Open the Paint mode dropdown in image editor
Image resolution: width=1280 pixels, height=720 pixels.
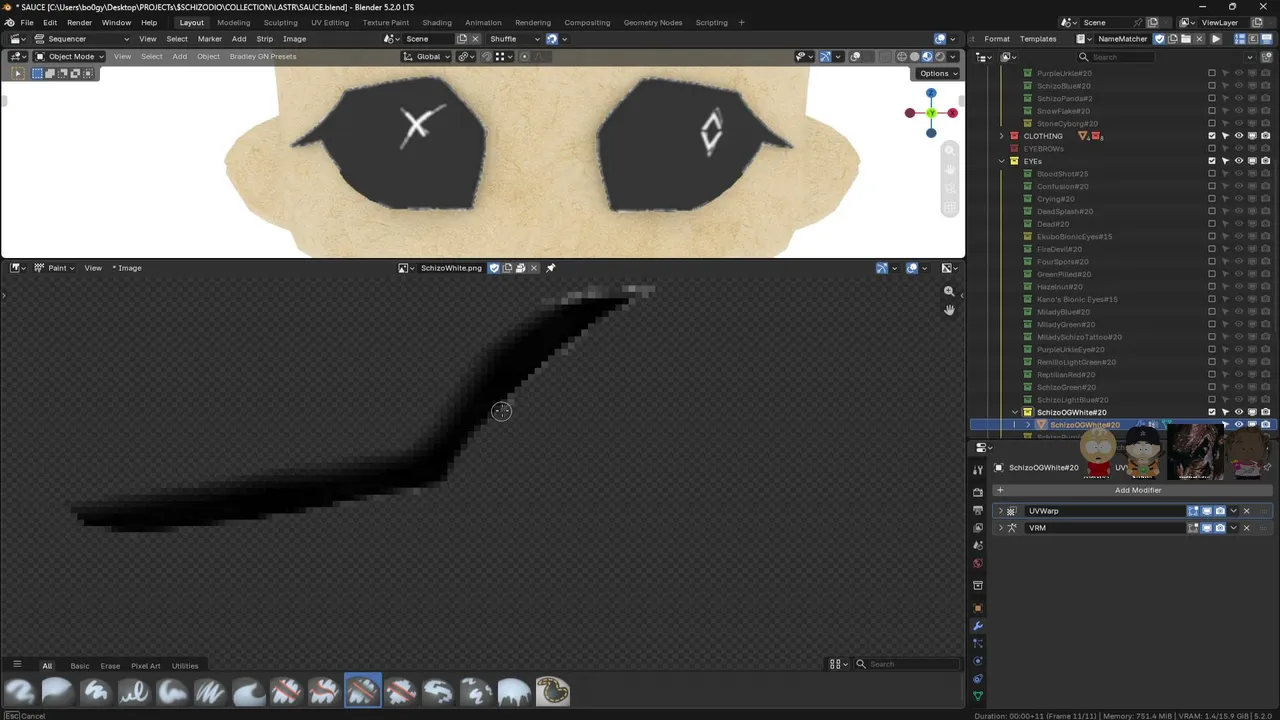(55, 268)
